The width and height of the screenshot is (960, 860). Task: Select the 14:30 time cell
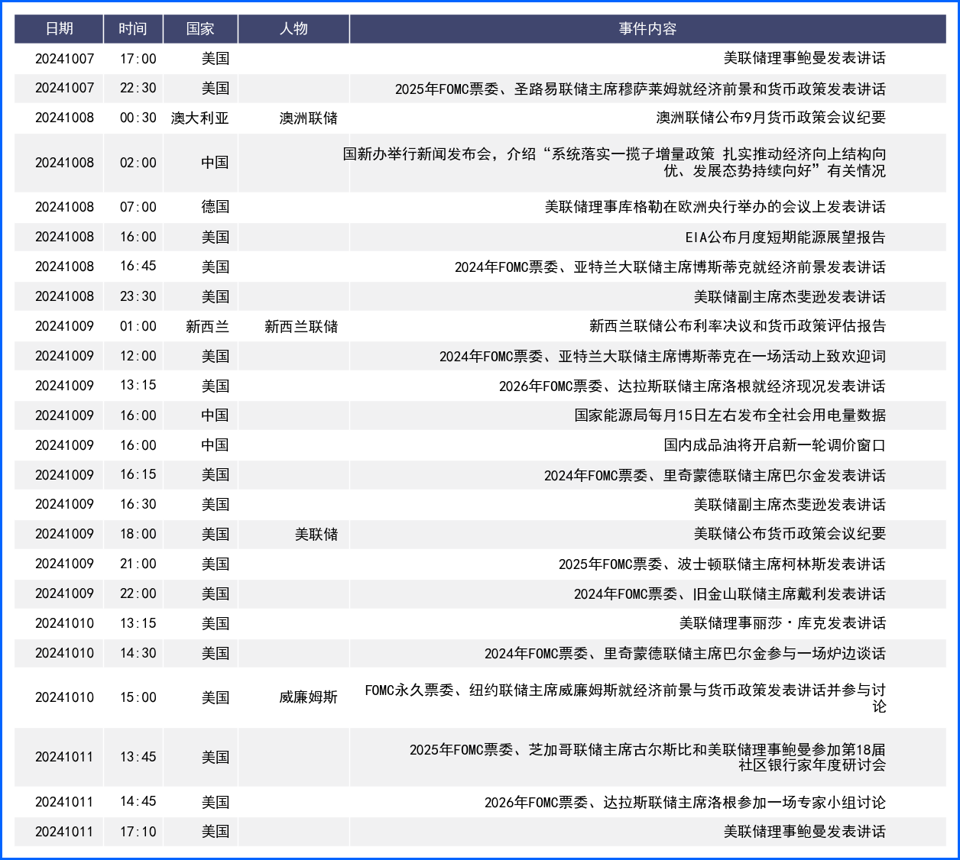[138, 653]
